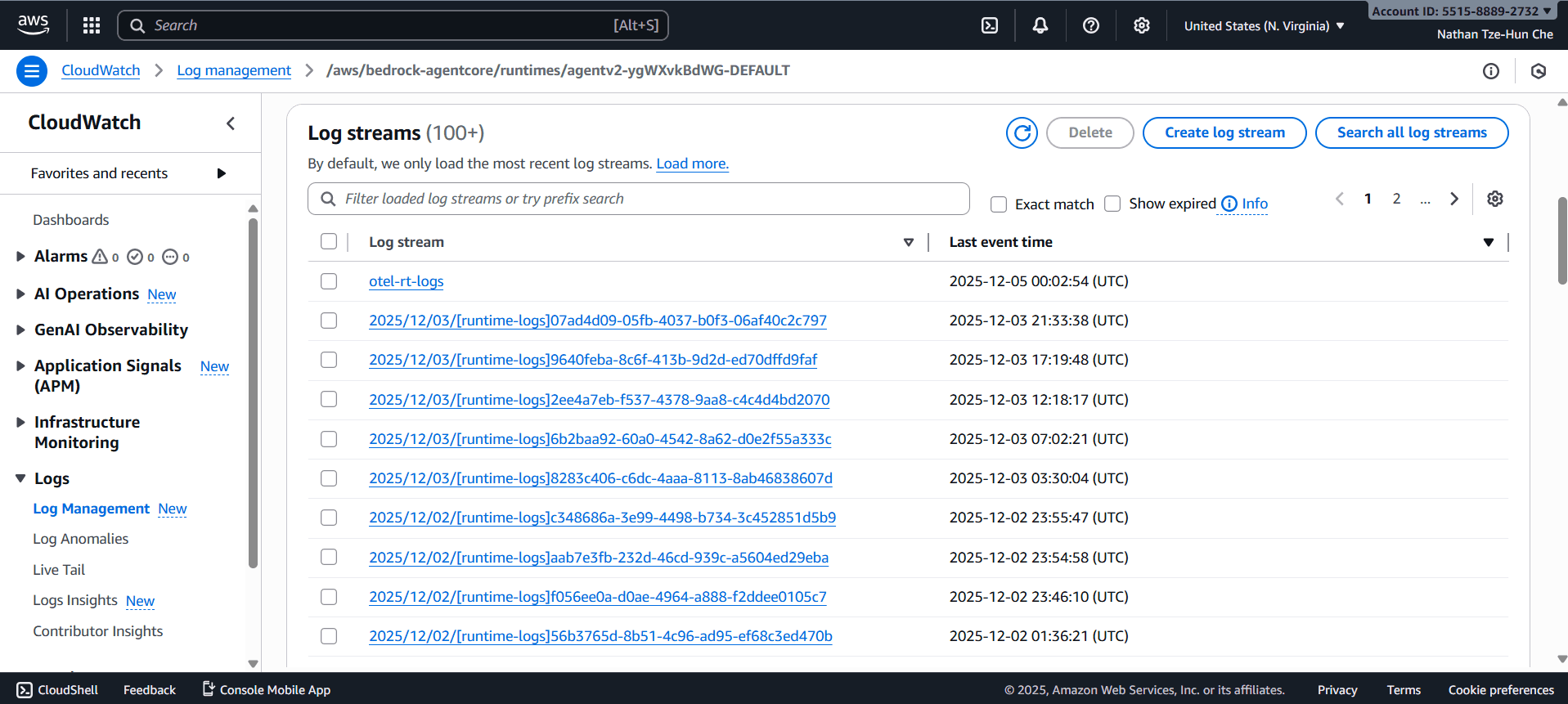Select checkbox for stream ending 8ab46838607d

[329, 478]
